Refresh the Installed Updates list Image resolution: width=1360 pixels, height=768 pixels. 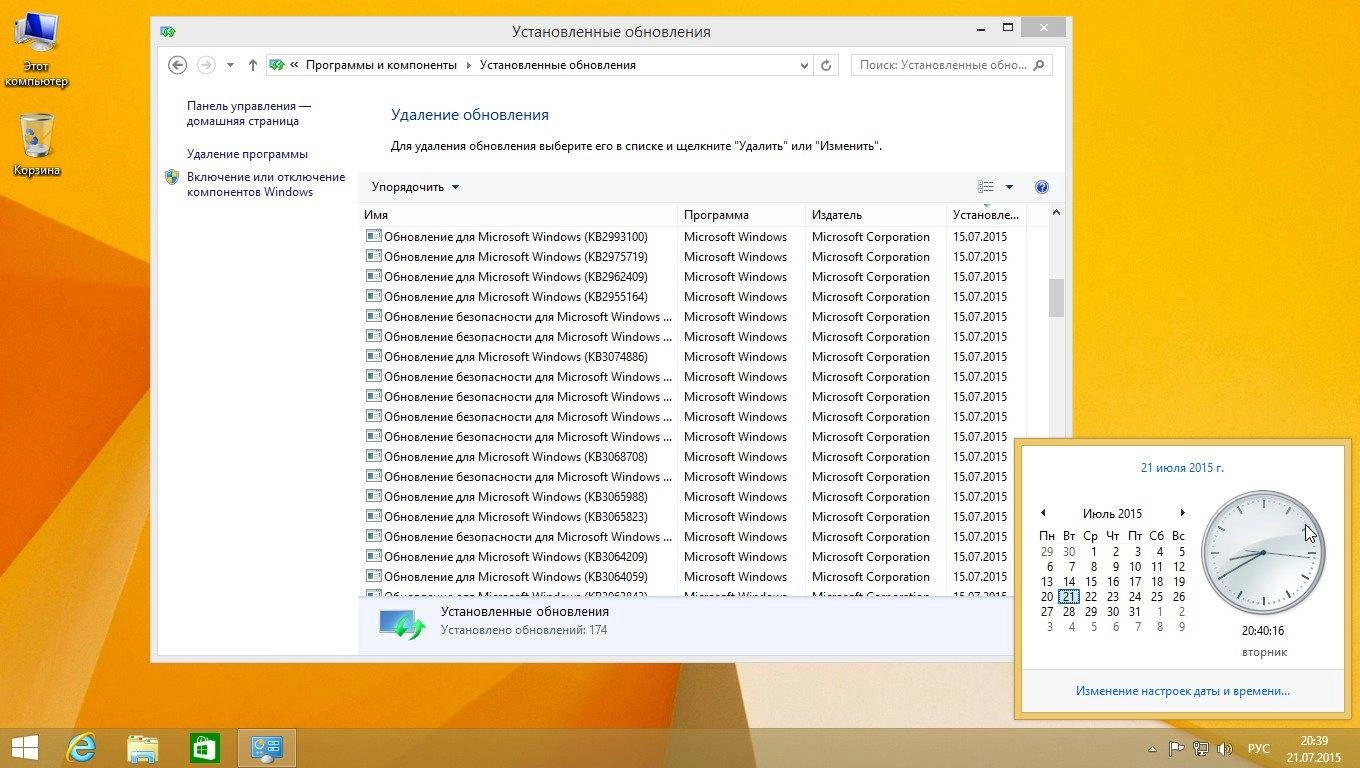(x=826, y=65)
